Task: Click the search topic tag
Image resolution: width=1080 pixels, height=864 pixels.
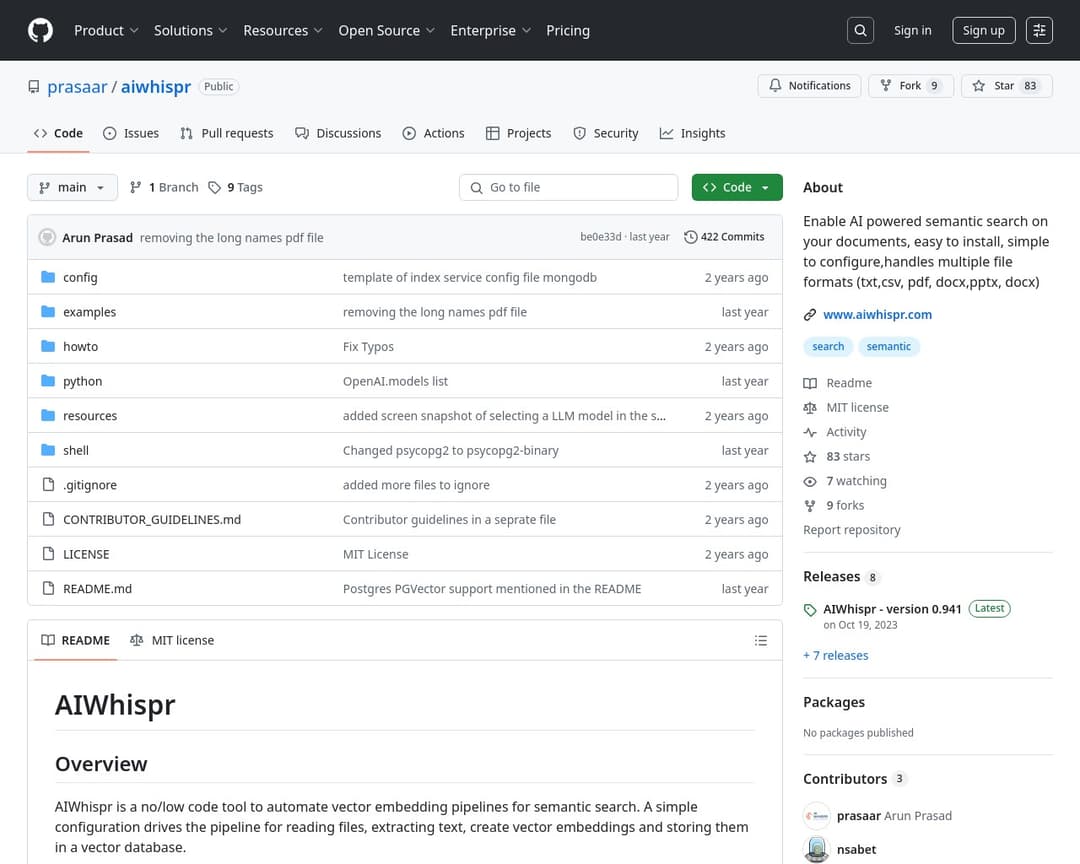Action: [828, 347]
